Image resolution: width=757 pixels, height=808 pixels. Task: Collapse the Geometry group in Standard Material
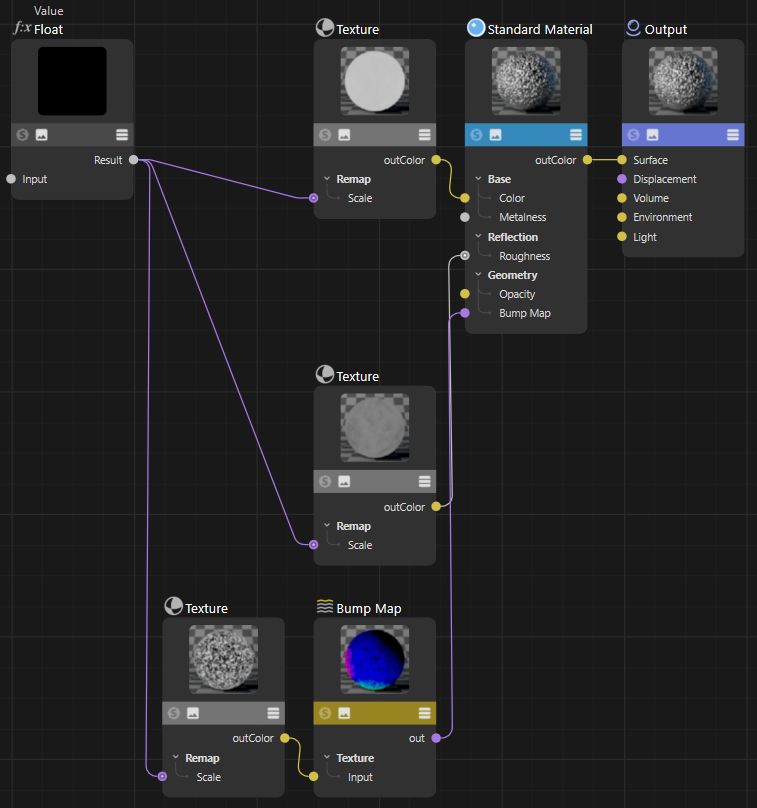(478, 275)
